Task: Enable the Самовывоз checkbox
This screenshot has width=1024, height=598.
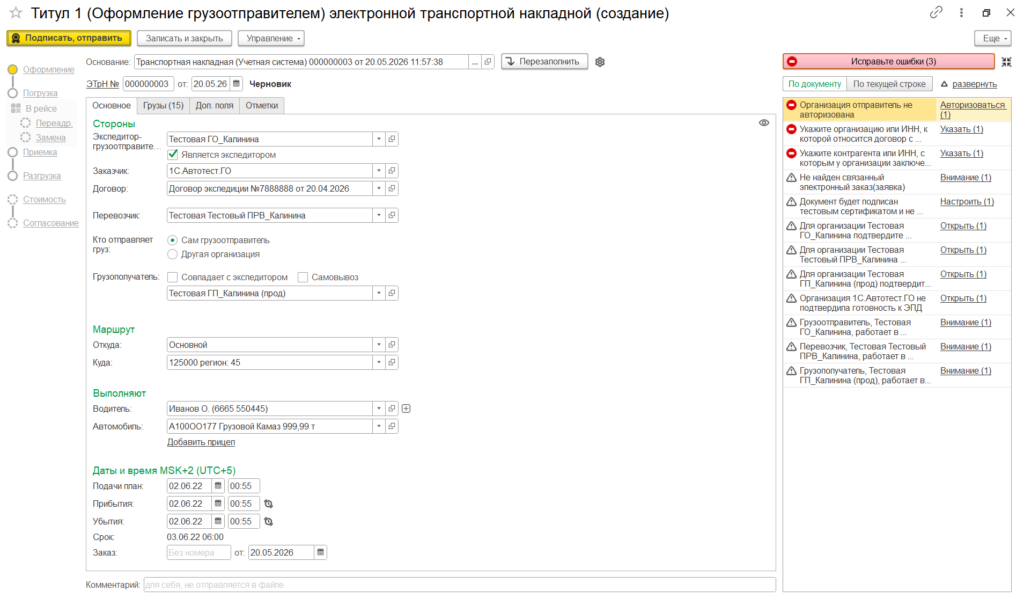Action: pos(302,277)
